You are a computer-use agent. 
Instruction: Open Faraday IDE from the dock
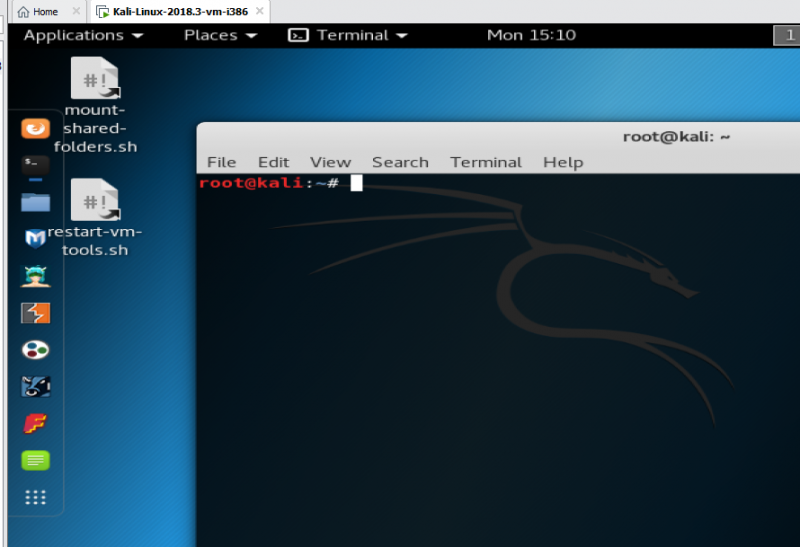[x=35, y=424]
